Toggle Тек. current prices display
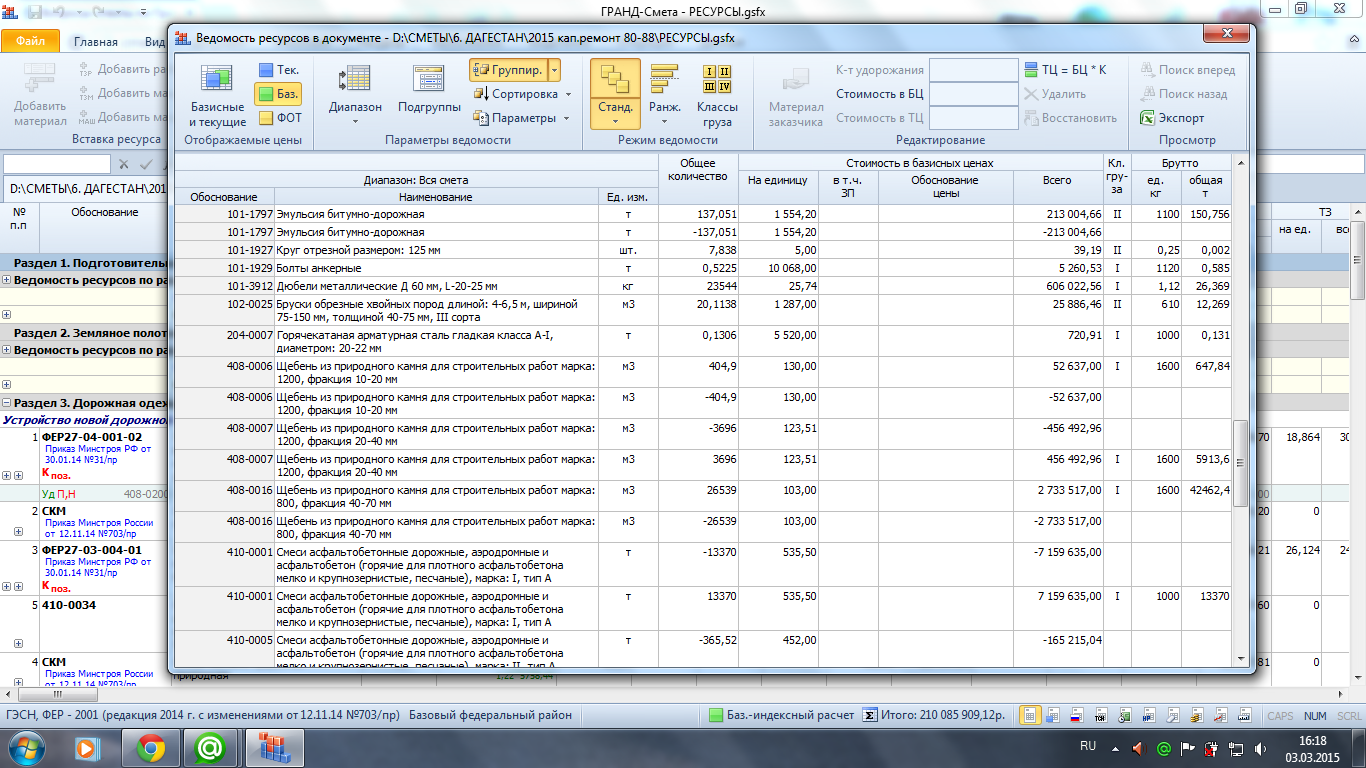The width and height of the screenshot is (1366, 768). 279,70
